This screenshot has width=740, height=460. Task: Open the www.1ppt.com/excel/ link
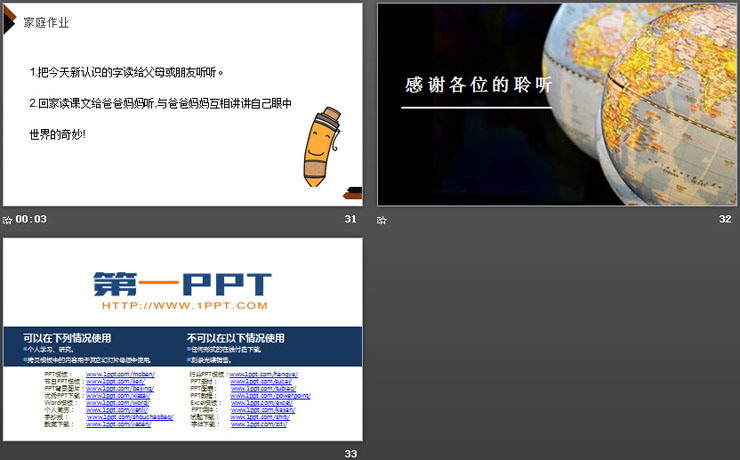(x=261, y=403)
